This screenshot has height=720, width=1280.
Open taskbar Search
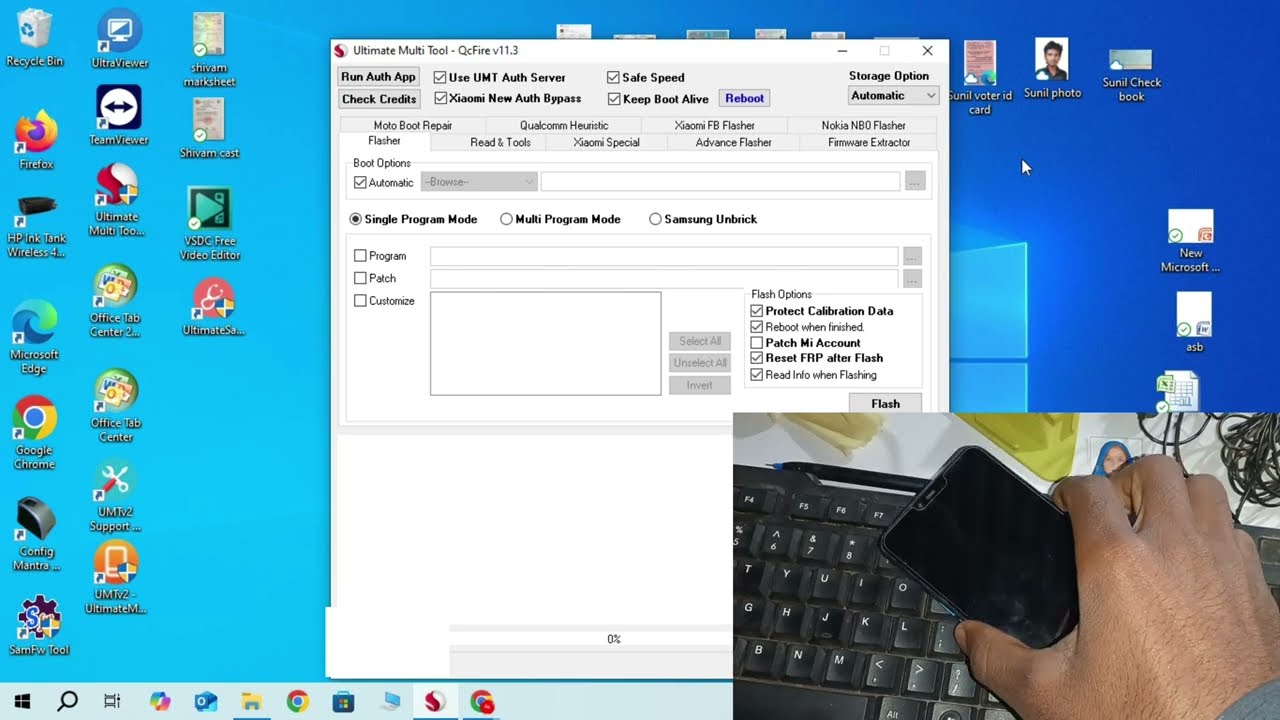(67, 701)
